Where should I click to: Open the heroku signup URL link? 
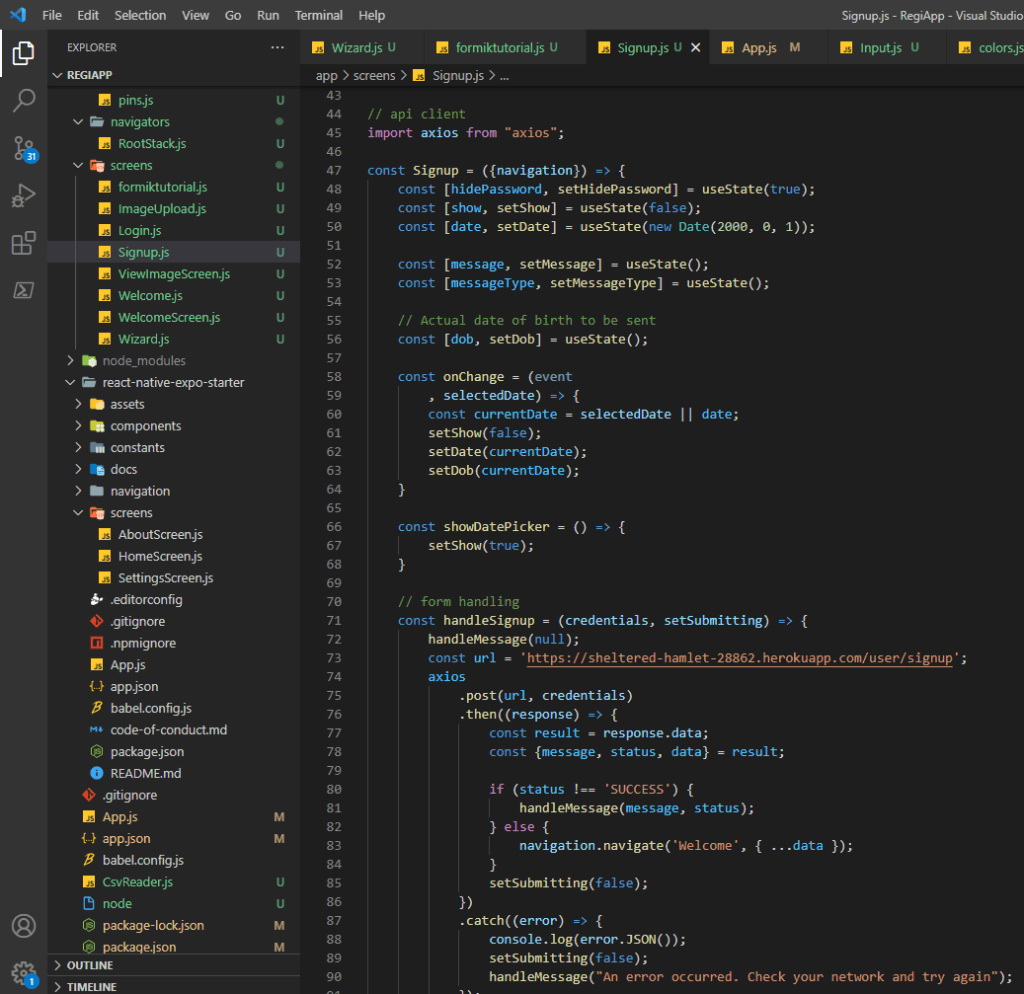pyautogui.click(x=740, y=658)
